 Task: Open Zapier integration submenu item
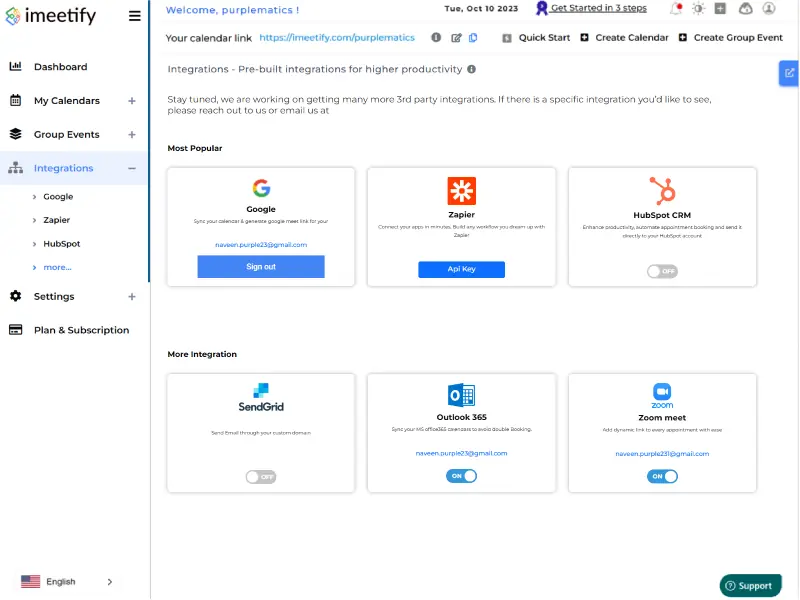click(x=57, y=220)
